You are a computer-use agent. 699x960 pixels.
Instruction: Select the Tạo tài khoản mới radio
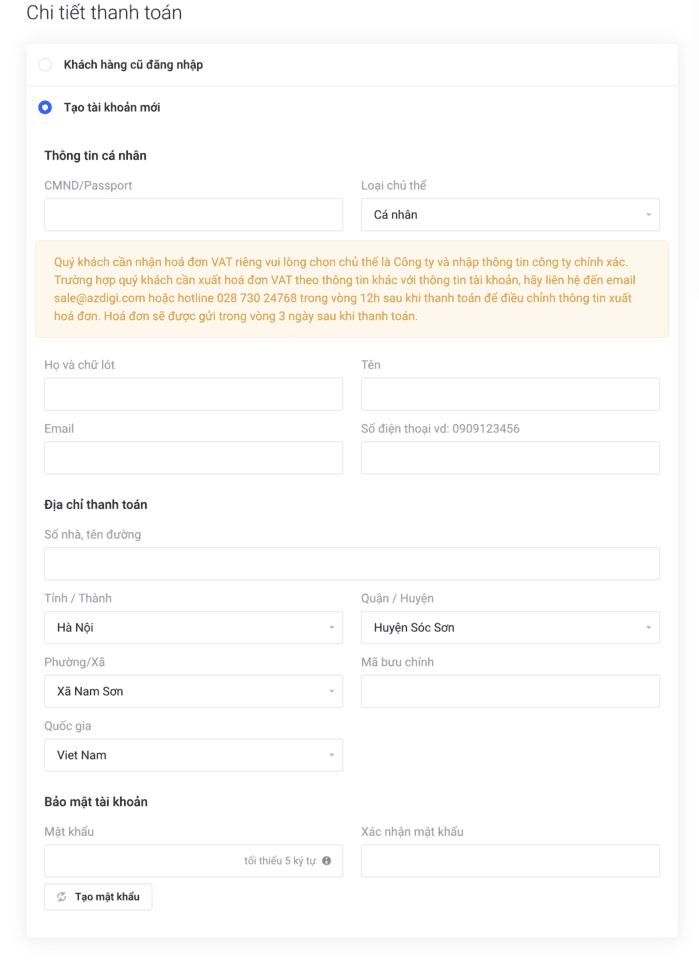(x=45, y=107)
